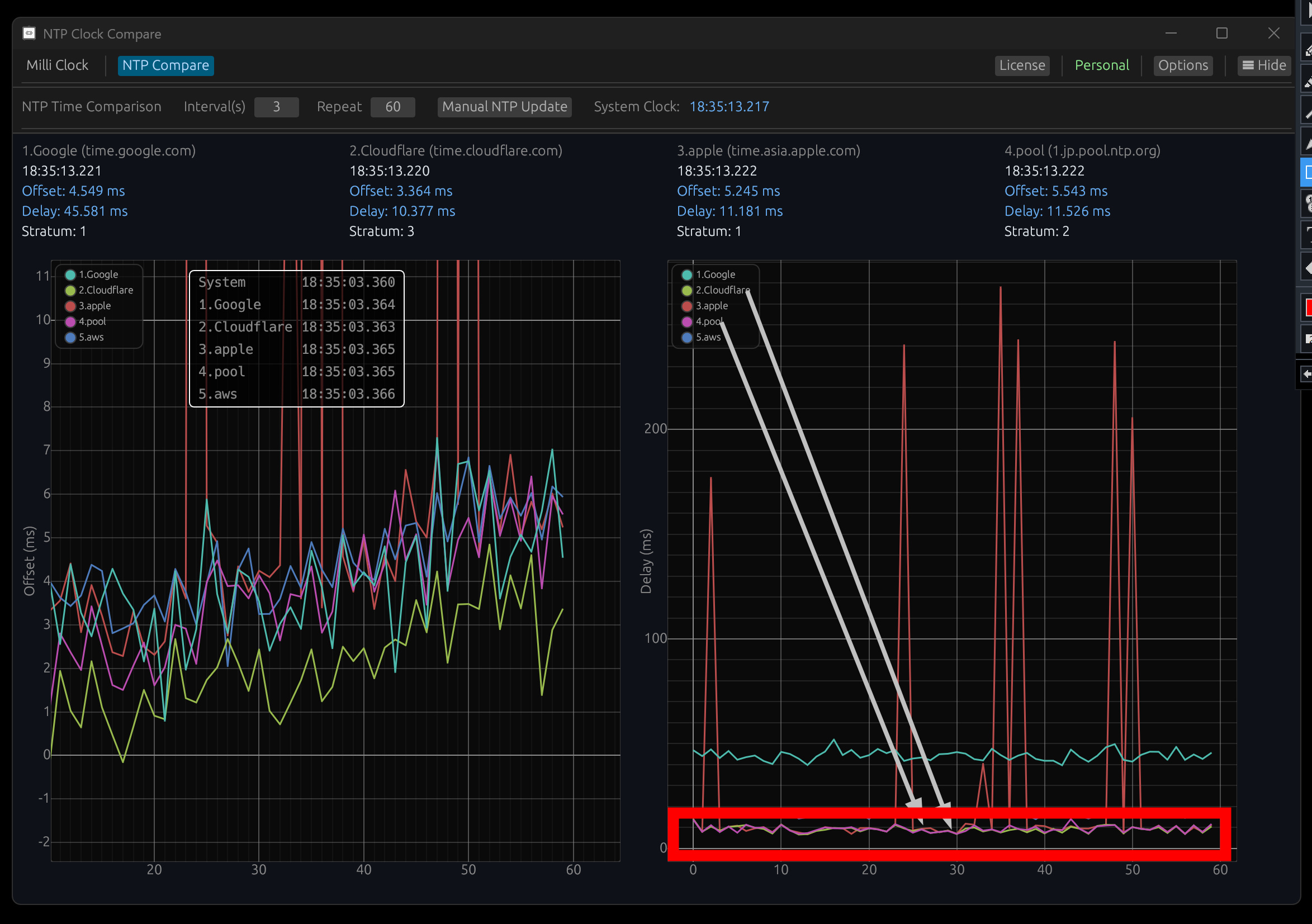
Task: Click the left-arrow icon in side toolbar
Action: point(1307,375)
